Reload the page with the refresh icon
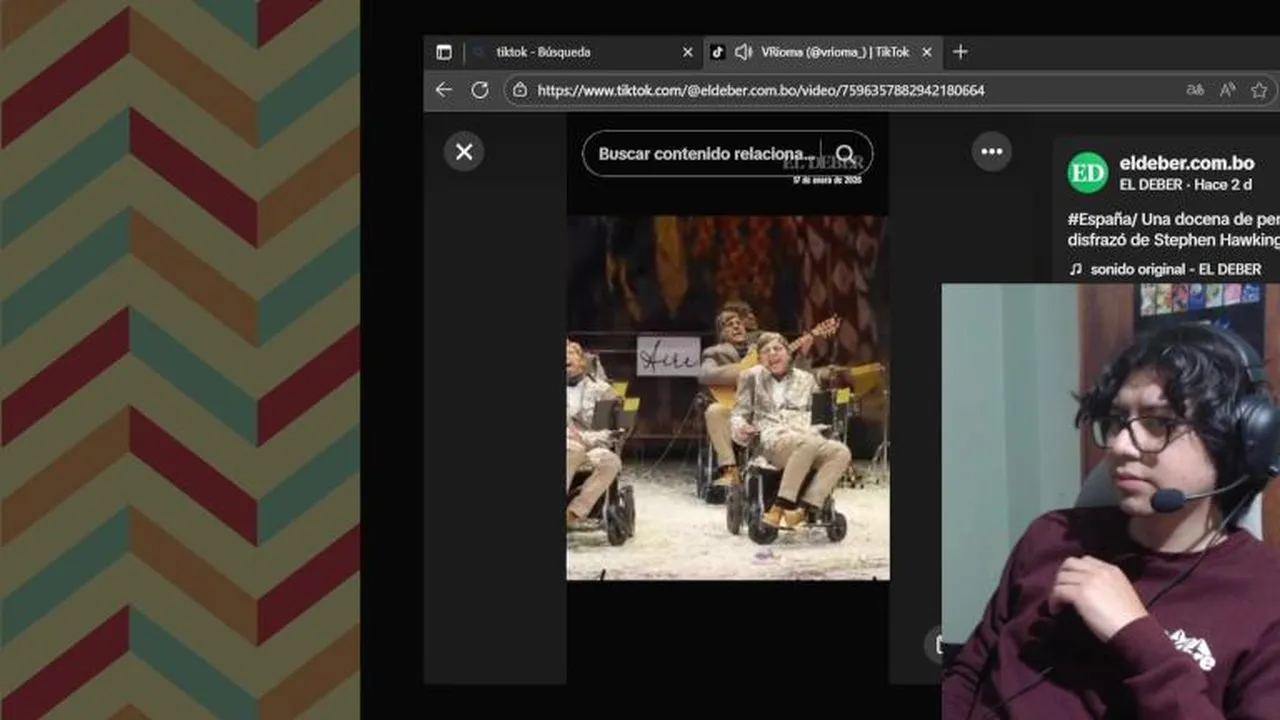The width and height of the screenshot is (1280, 720). [x=480, y=90]
